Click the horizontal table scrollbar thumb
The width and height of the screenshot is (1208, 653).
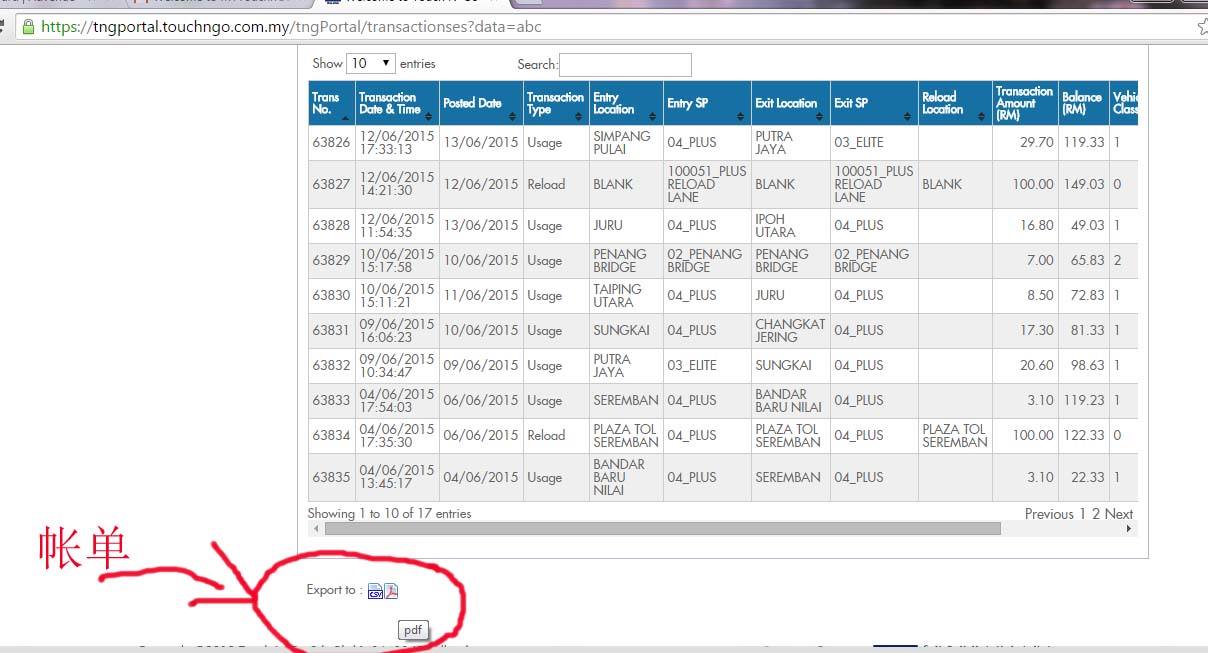661,528
